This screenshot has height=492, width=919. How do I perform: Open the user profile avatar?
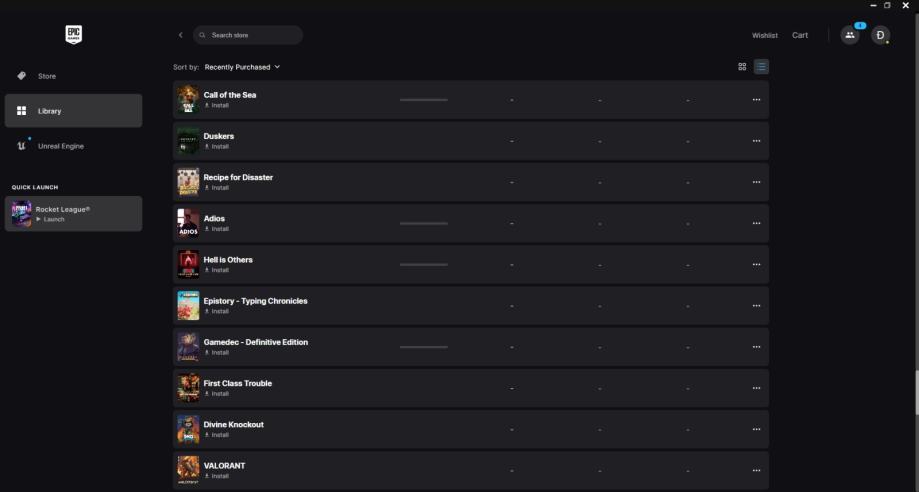pos(880,35)
